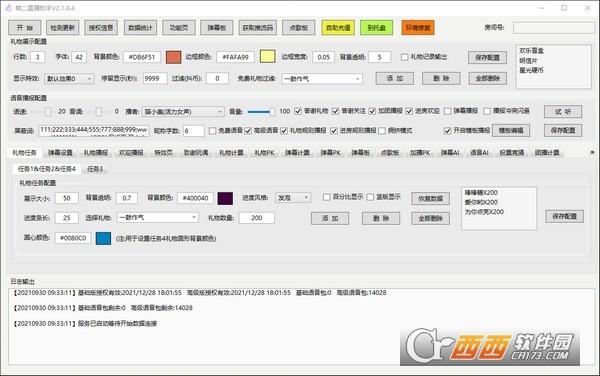Screen dimensions: 600x376
Task: Enable the 礼物记录输出 checkbox
Action: [x=404, y=57]
